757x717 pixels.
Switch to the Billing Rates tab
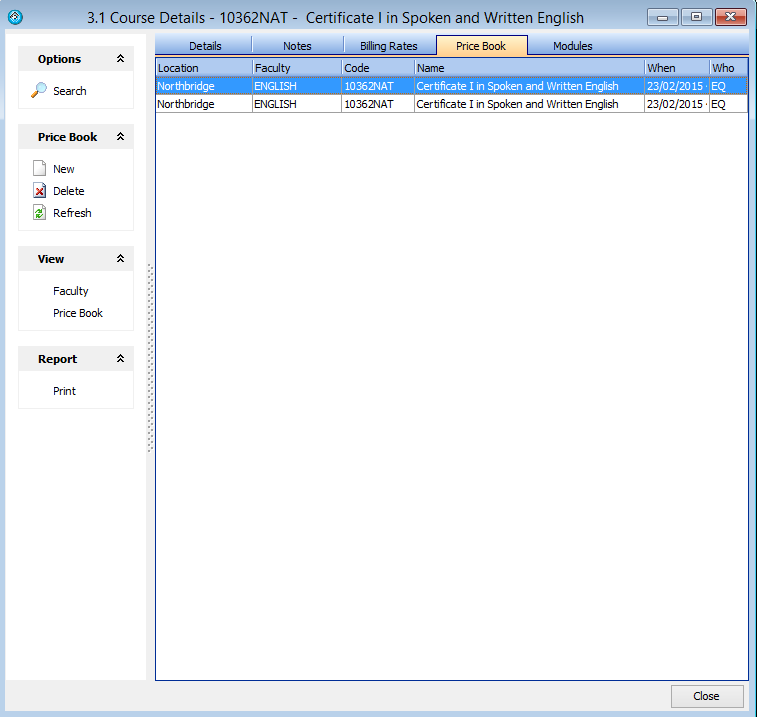[x=389, y=46]
